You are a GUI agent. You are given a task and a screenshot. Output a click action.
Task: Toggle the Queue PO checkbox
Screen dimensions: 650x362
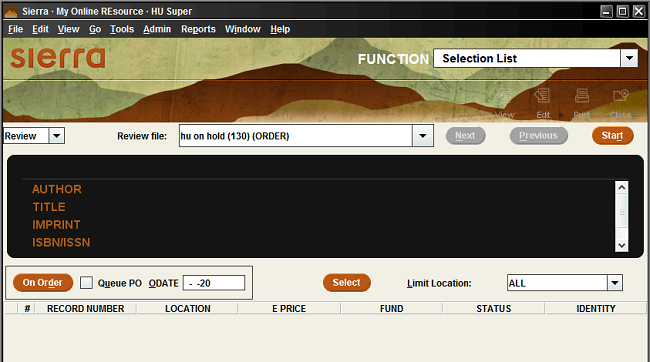pyautogui.click(x=86, y=283)
